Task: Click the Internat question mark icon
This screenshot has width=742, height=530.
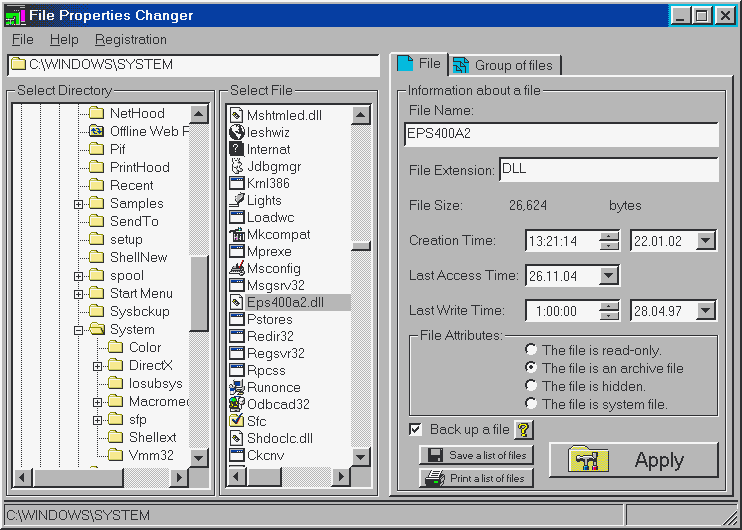Action: [236, 149]
